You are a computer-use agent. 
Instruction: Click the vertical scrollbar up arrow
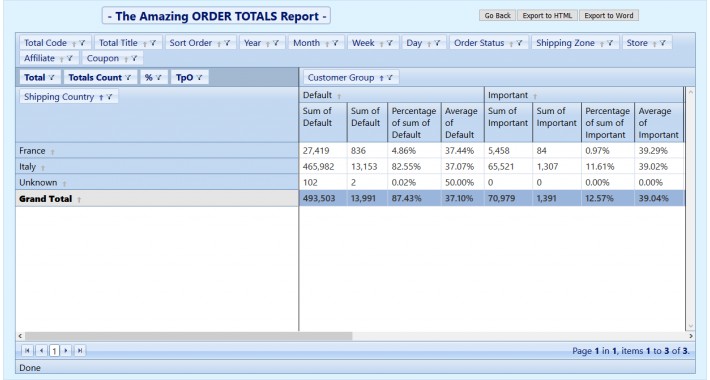[691, 92]
